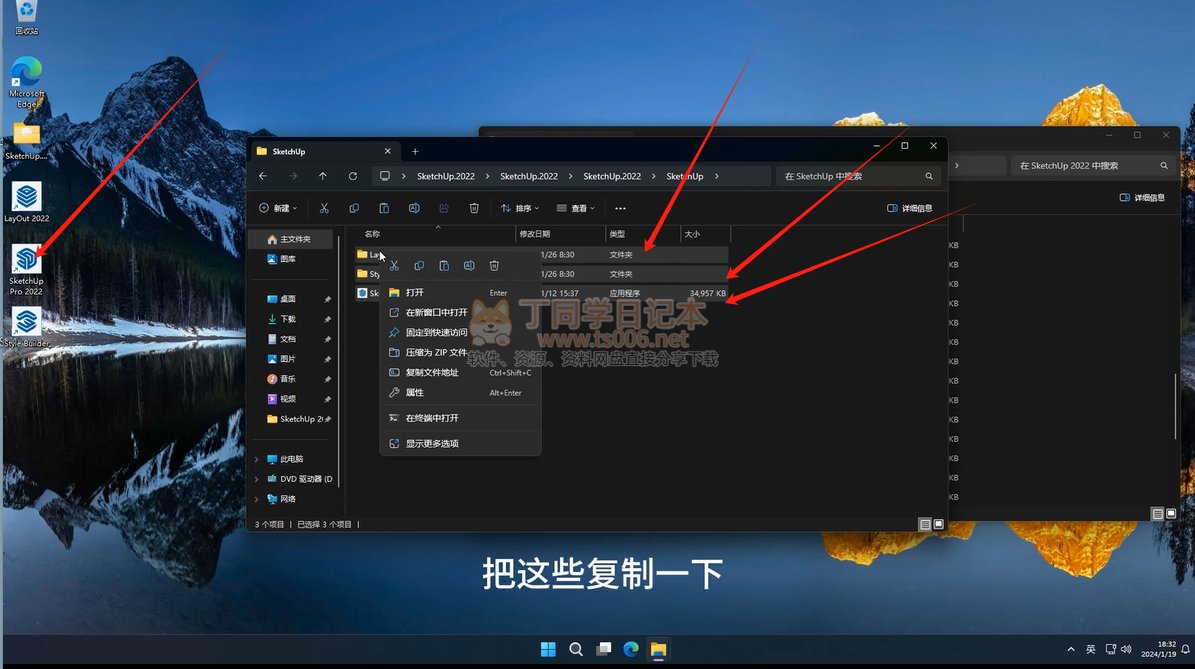Expand 网络 in the navigation pane

257,499
